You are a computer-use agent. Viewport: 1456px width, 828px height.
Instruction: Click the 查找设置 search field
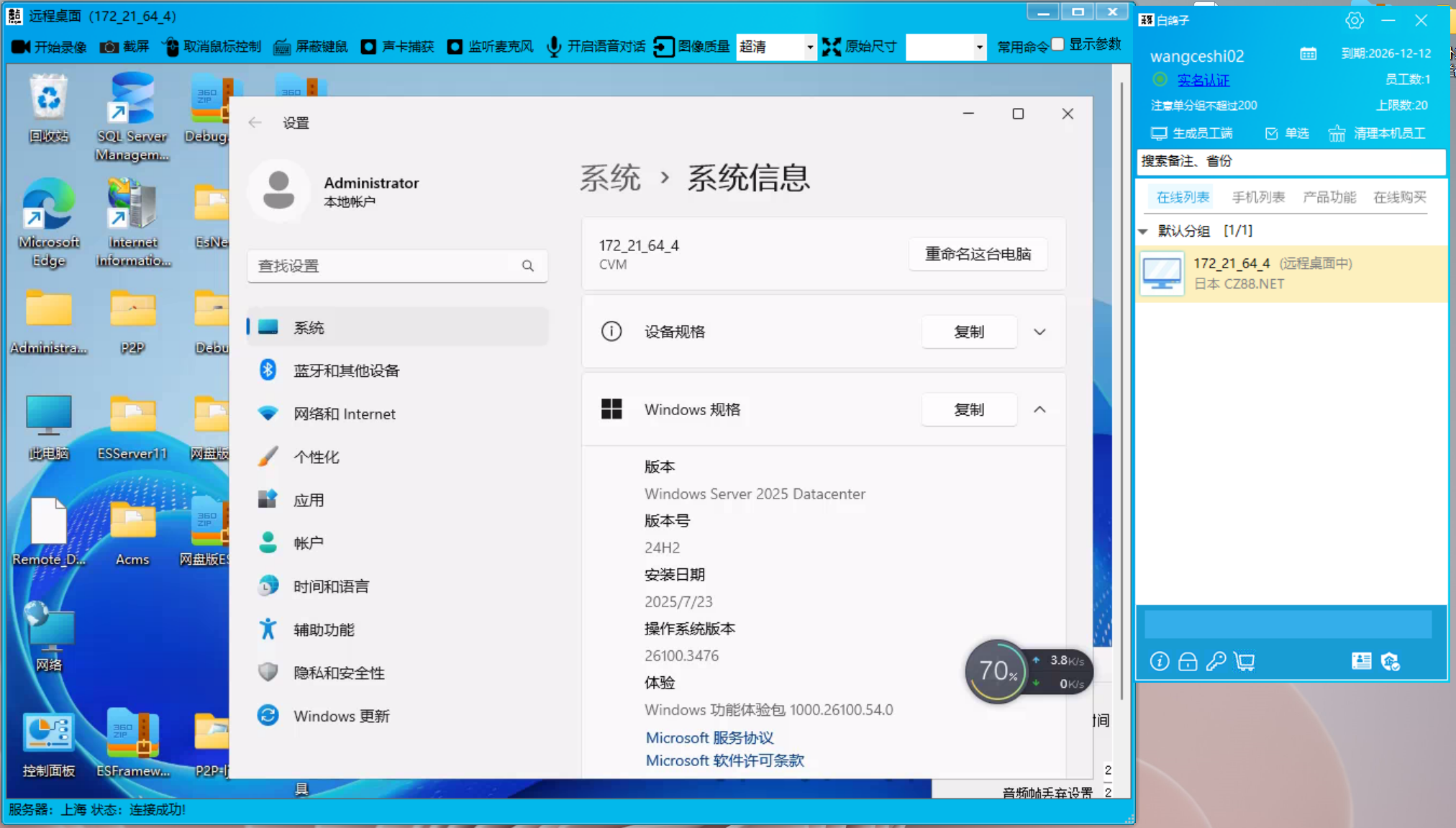(x=388, y=266)
